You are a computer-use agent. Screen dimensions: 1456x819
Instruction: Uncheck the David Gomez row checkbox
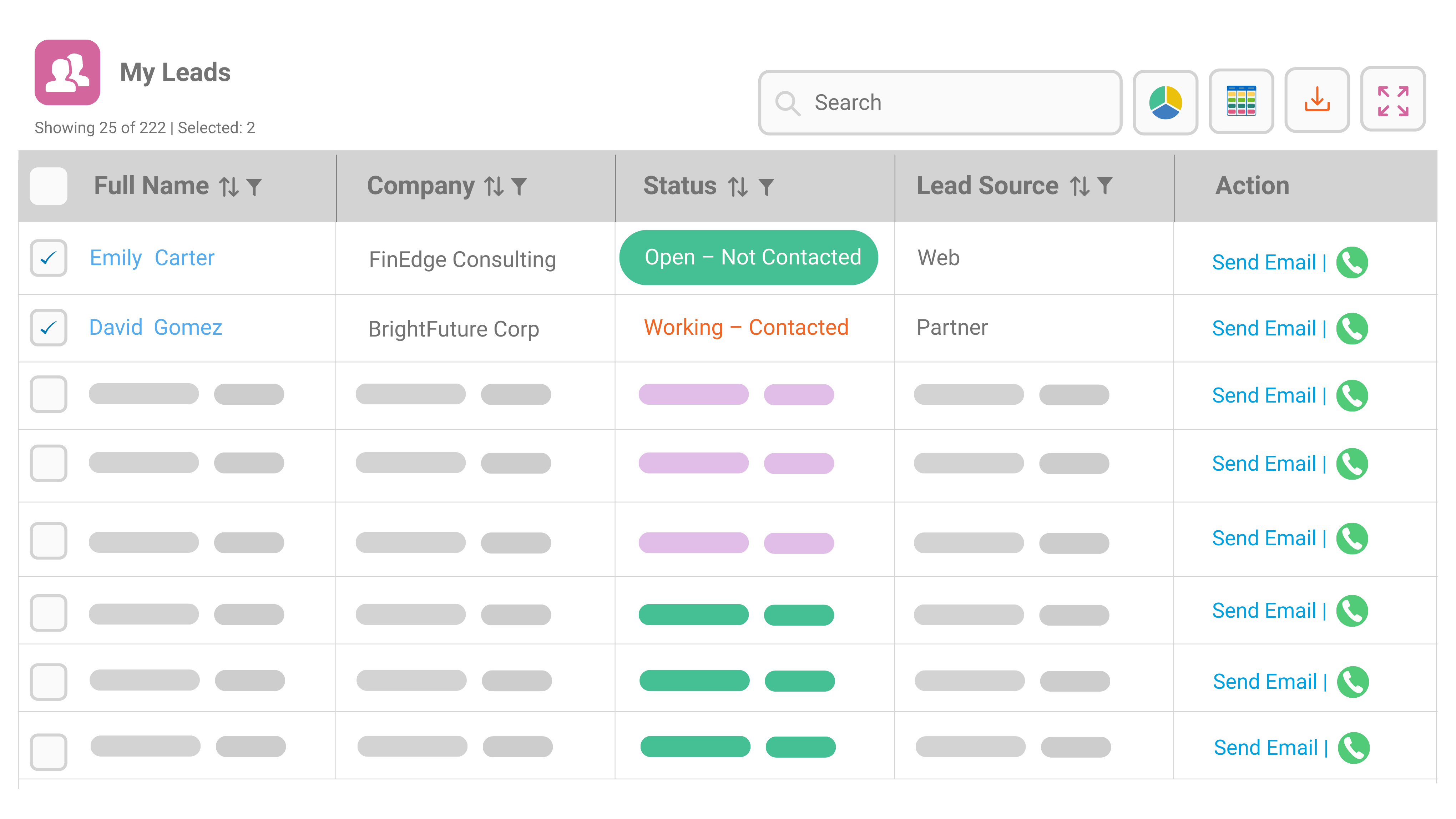[x=49, y=327]
